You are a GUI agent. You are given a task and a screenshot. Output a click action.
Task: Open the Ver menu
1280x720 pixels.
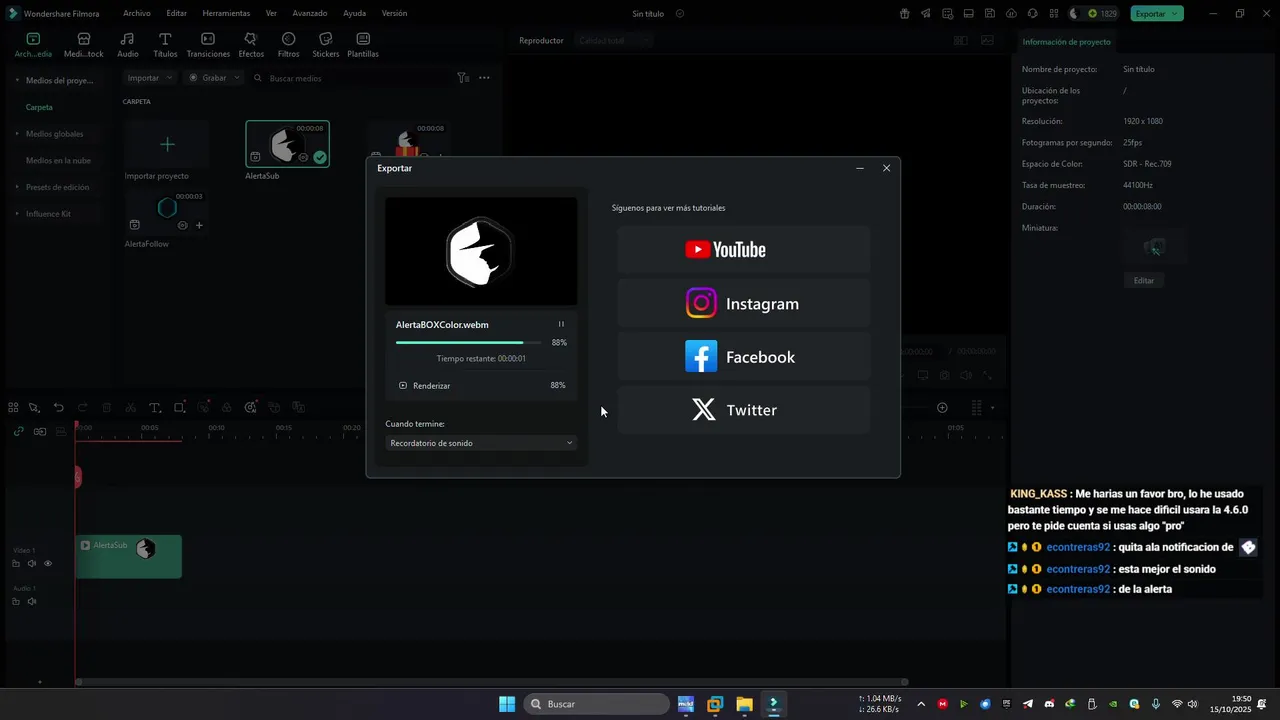[271, 13]
